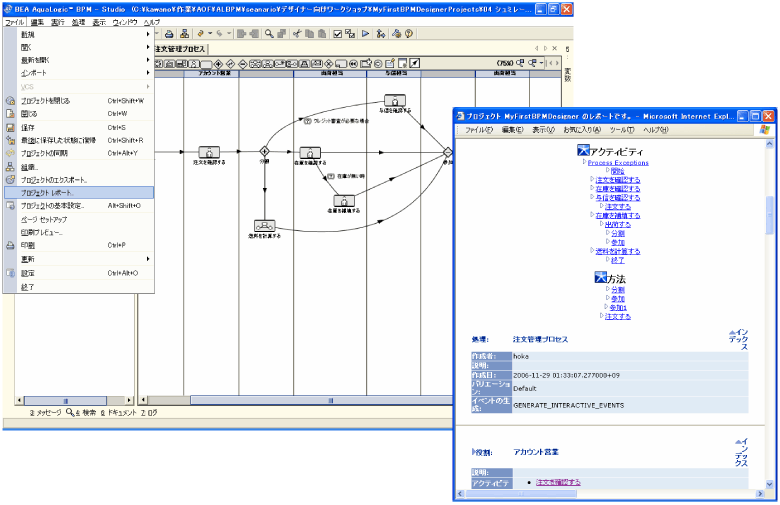Click the 分割 split gateway diamond
780x505 pixels.
(265, 151)
